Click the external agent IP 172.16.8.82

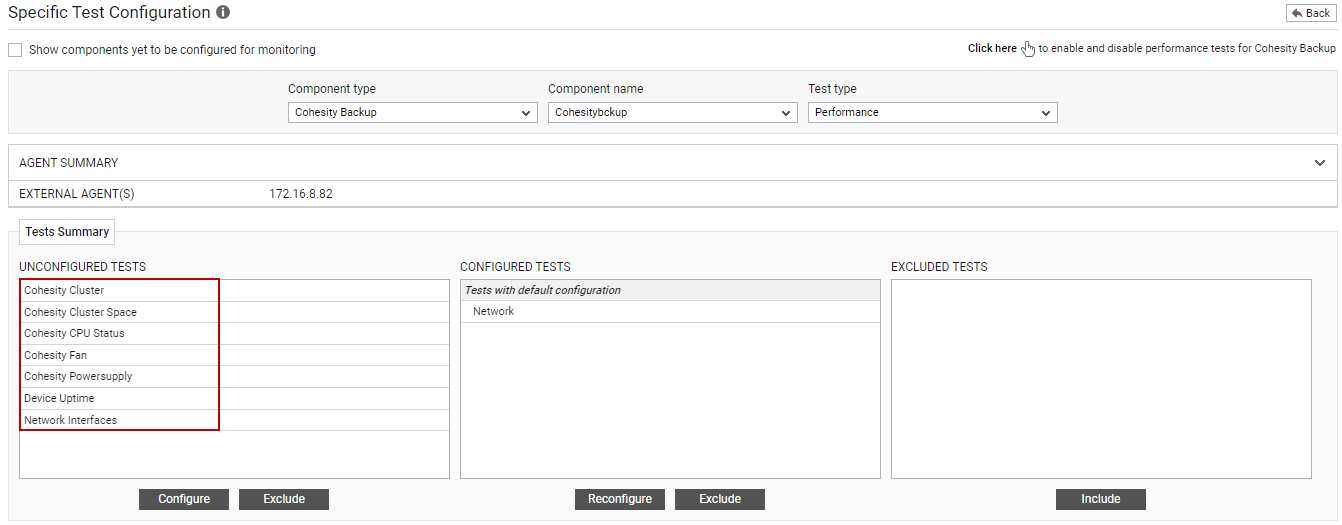coord(301,194)
